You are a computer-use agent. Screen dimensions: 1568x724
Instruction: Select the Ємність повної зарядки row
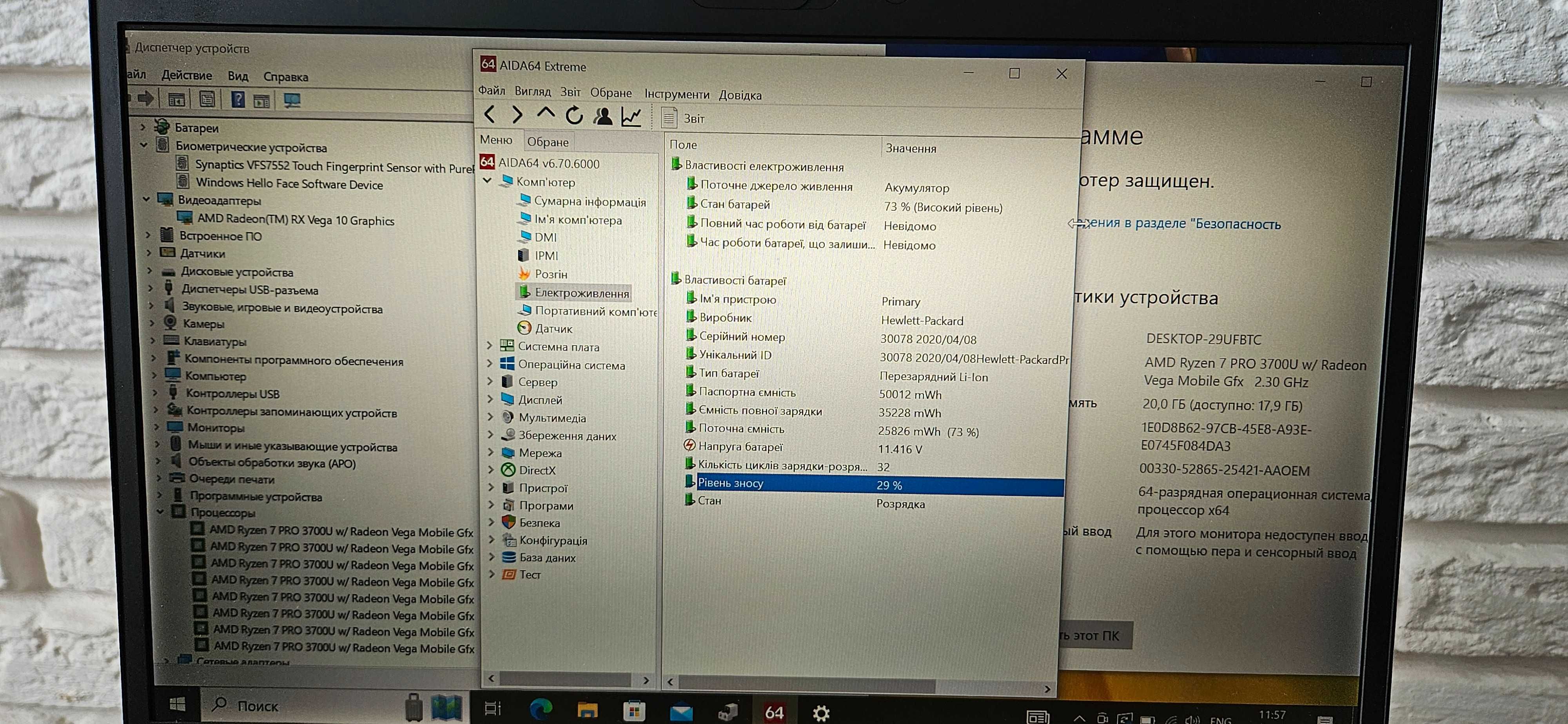point(875,411)
